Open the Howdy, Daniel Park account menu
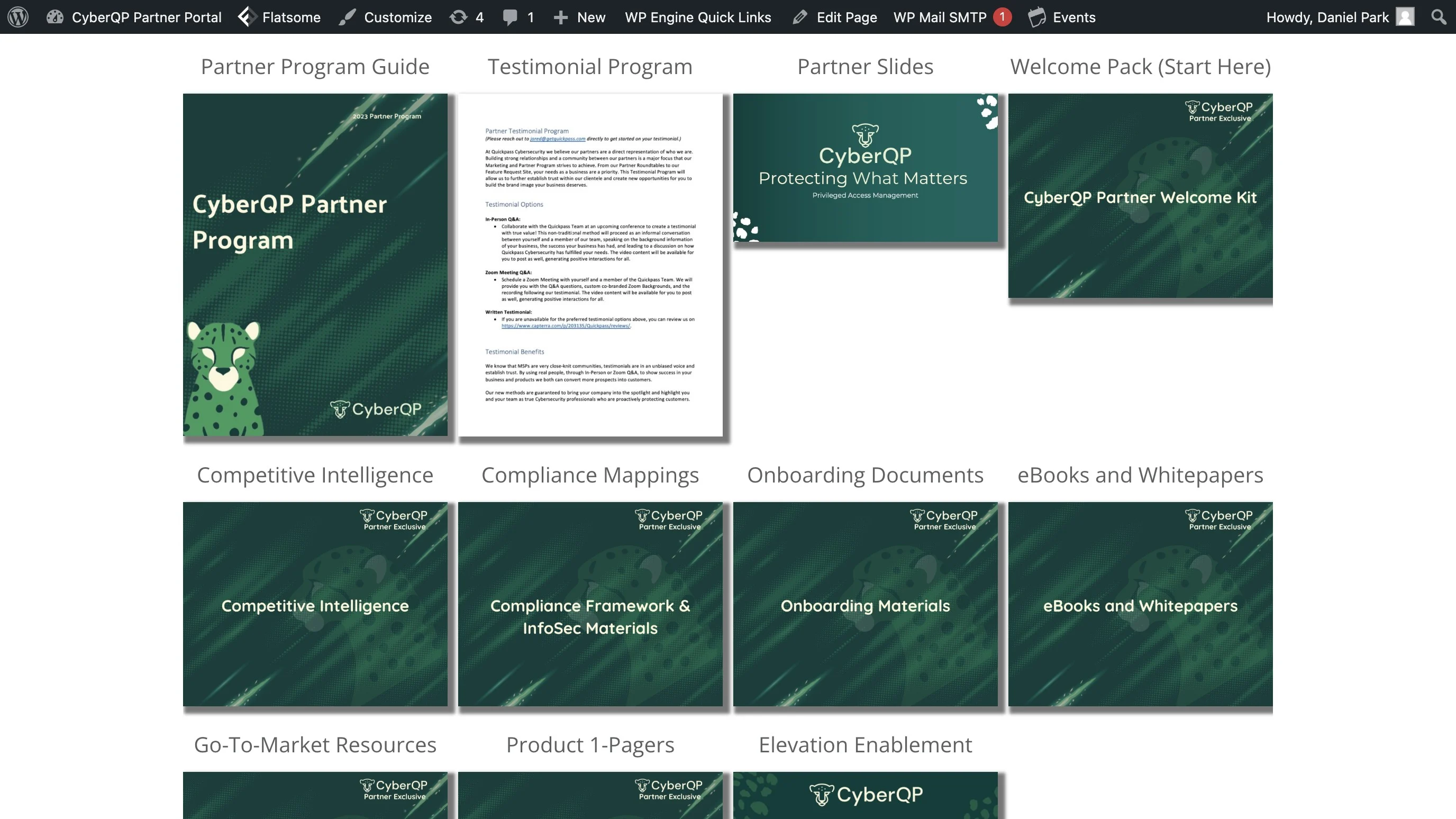This screenshot has height=819, width=1456. click(x=1327, y=17)
